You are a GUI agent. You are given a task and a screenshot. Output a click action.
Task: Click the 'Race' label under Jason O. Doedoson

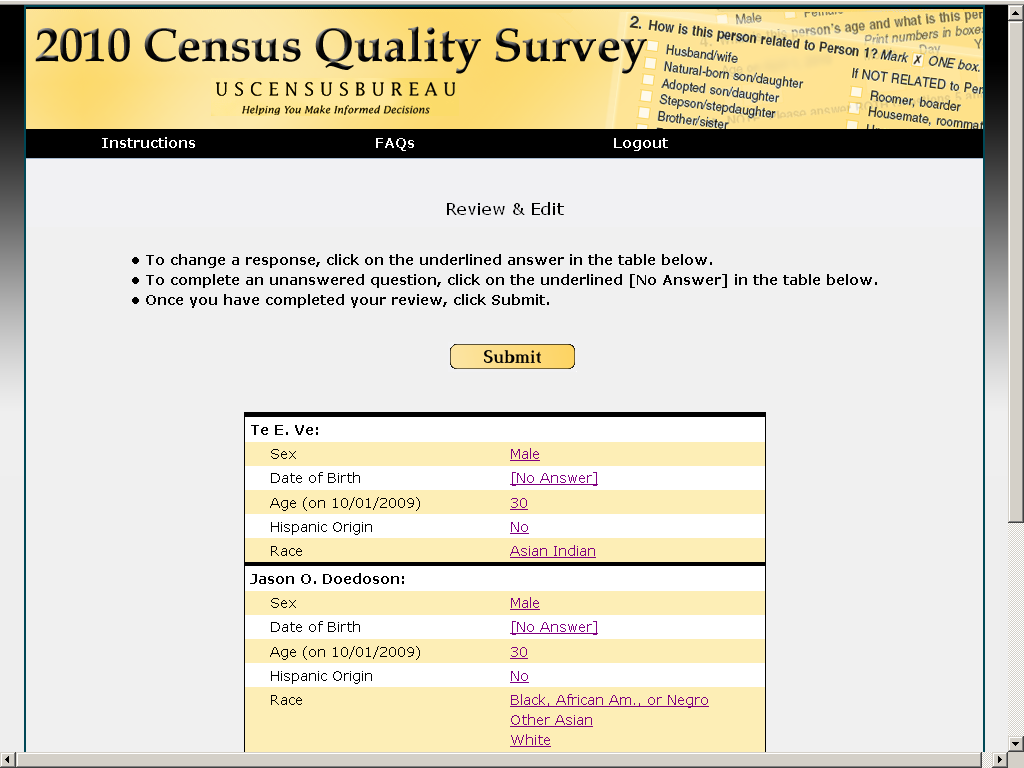click(x=286, y=700)
